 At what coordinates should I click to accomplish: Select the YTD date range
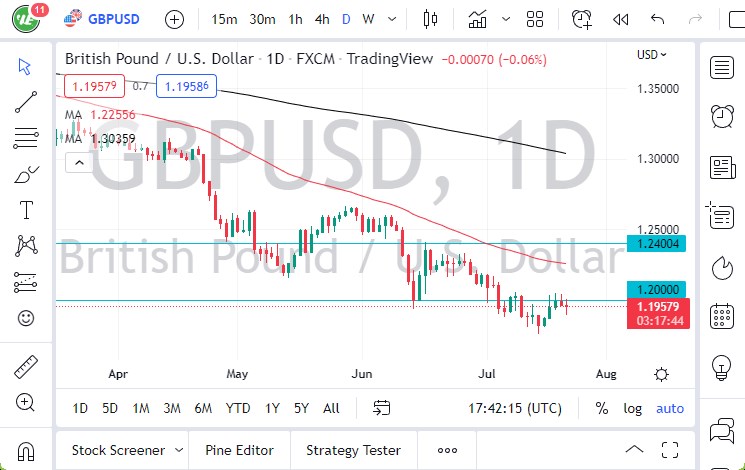coord(238,408)
